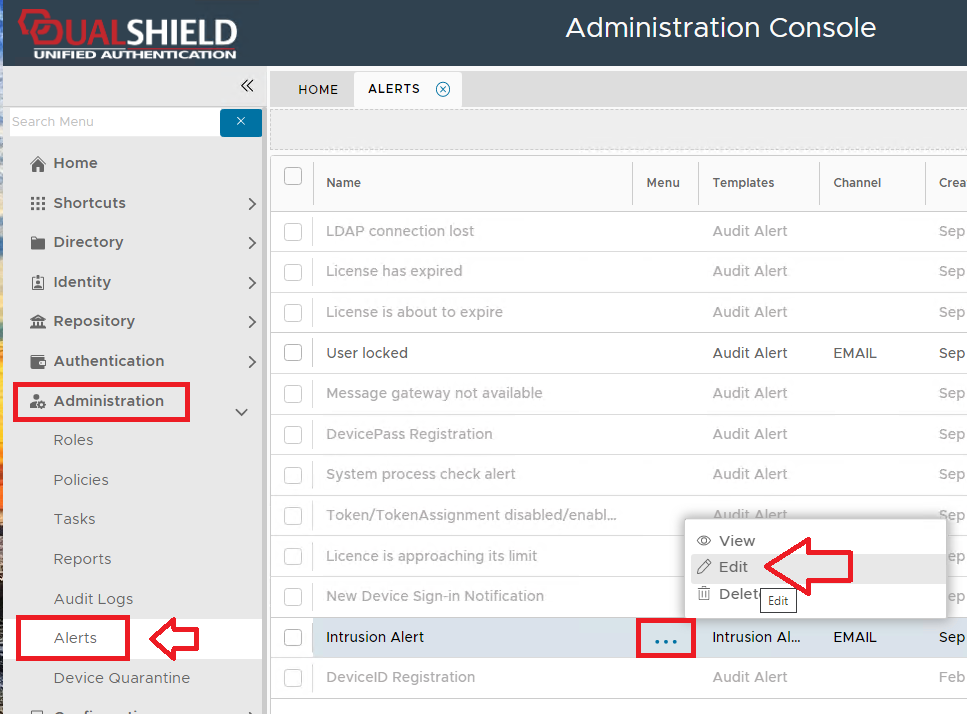Open the three-dots menu for Intrusion Alert
967x714 pixels.
click(666, 639)
